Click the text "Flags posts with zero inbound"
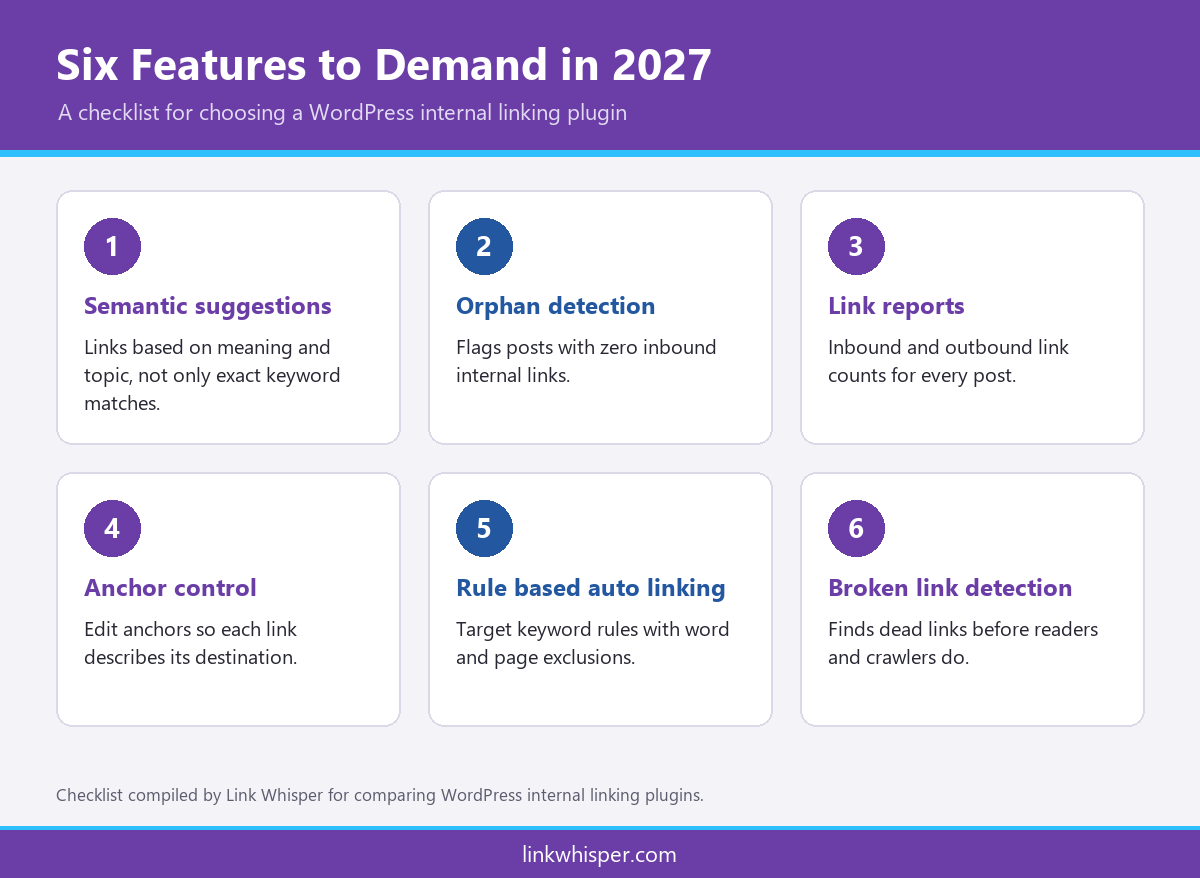The image size is (1200, 878). click(x=586, y=348)
